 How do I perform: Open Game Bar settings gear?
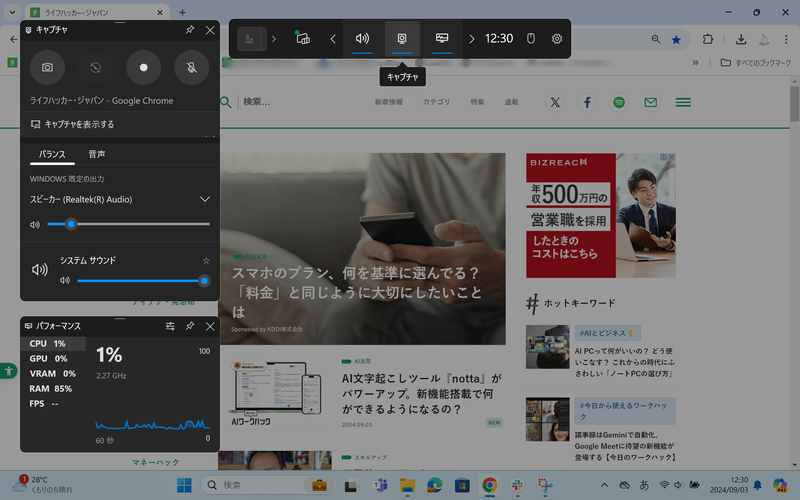(x=557, y=39)
